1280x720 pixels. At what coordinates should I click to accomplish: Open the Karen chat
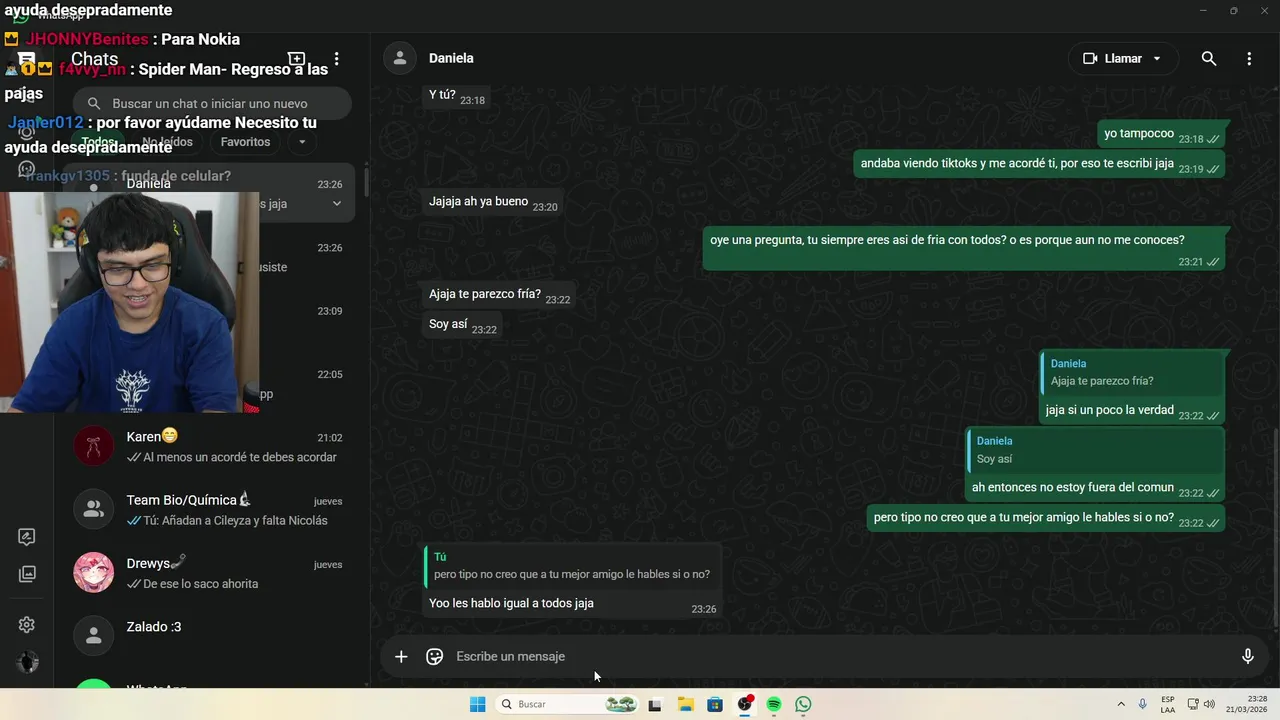(208, 446)
